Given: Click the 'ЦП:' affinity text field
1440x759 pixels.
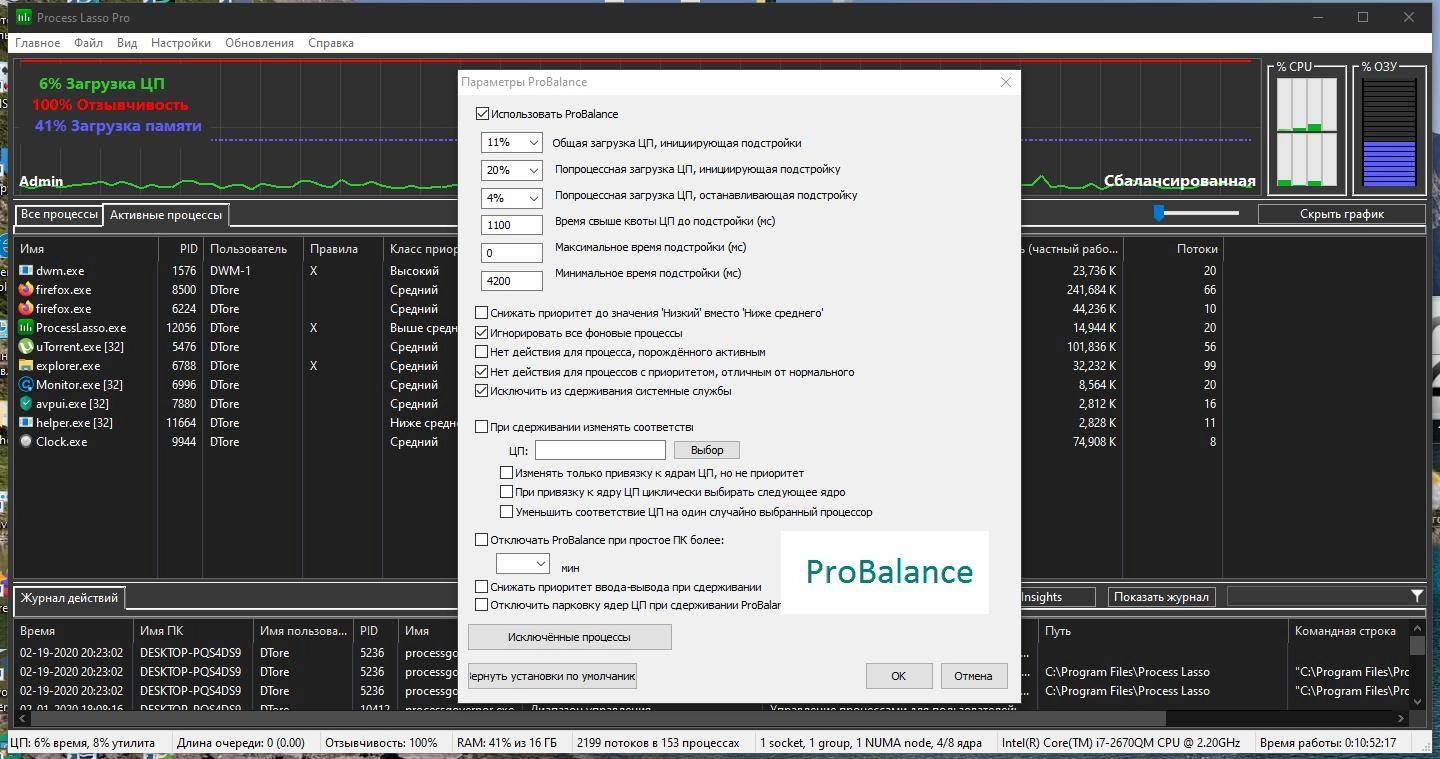Looking at the screenshot, I should coord(600,451).
